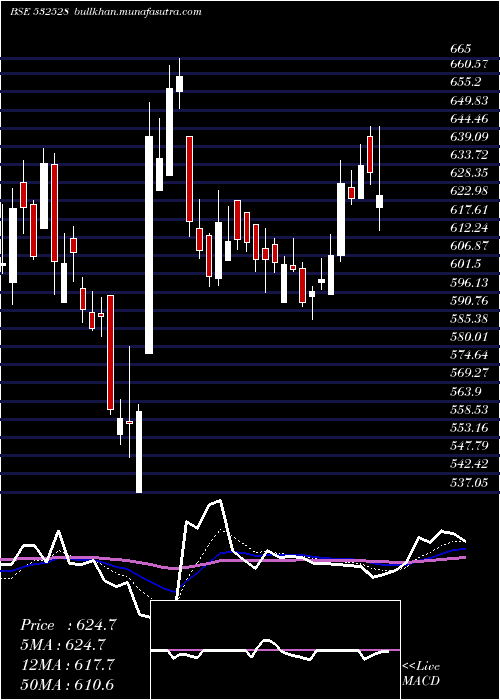Viewport: 500px width, 700px height.
Task: Click the 12MA : 617.7 readout
Action: click(68, 664)
